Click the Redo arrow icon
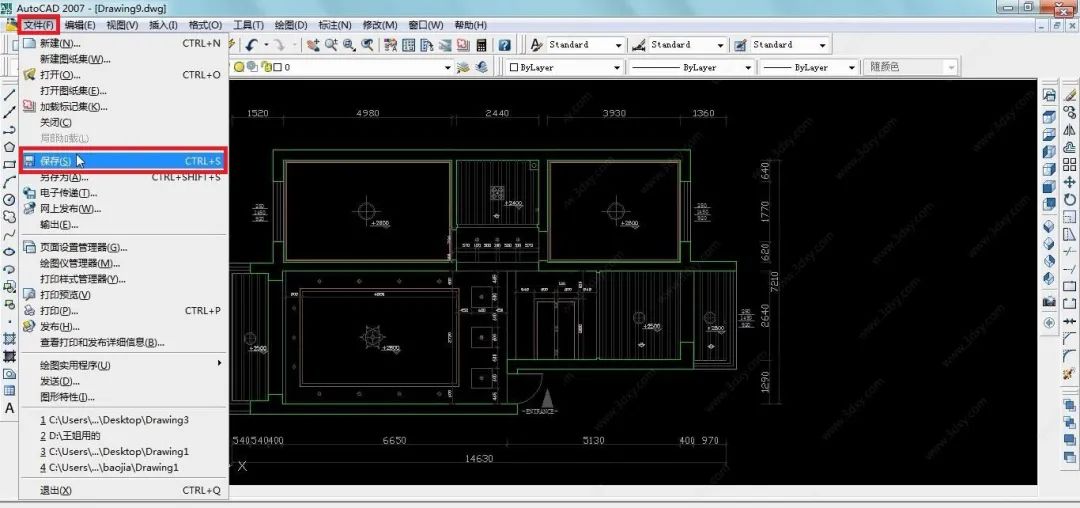Viewport: 1080px width, 508px height. (279, 45)
